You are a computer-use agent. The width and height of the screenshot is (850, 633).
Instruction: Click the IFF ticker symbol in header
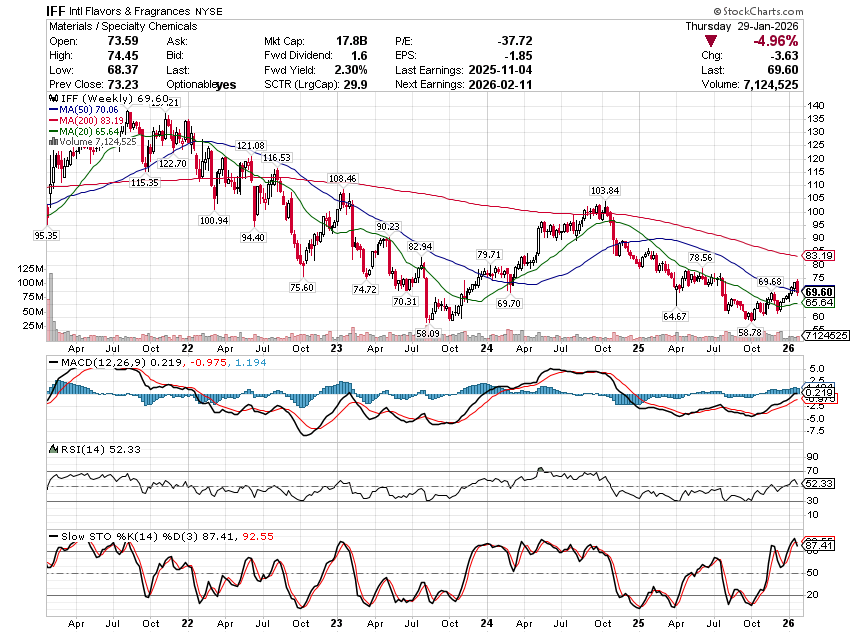pos(58,9)
